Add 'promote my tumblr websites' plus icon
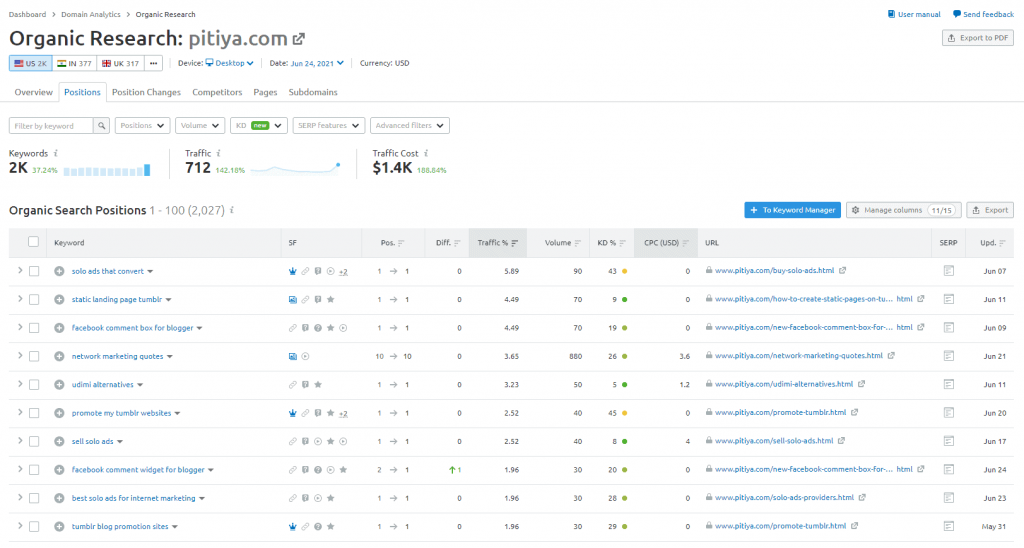Screen dimensions: 1024x548 59,413
